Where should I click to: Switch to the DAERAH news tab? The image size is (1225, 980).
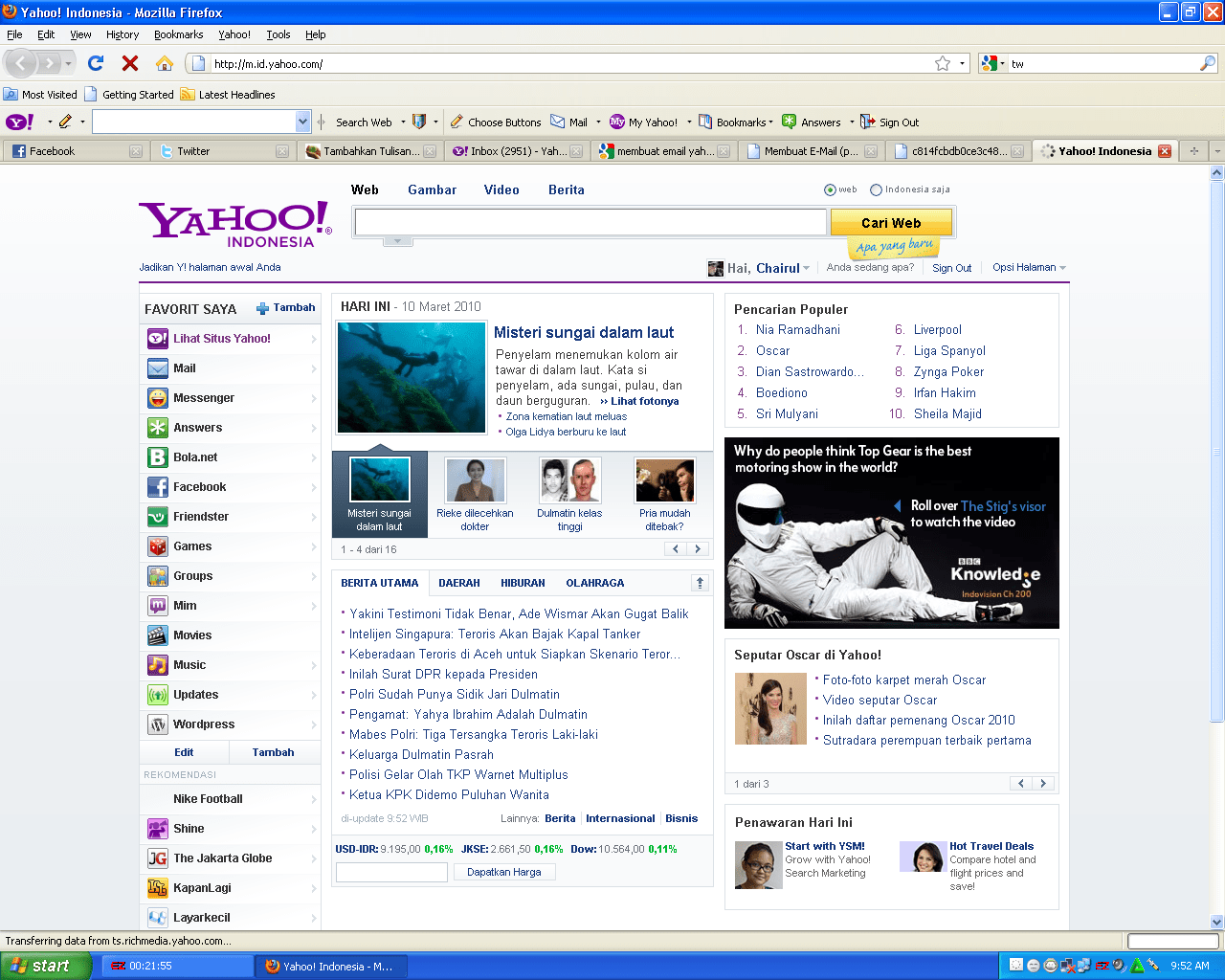[x=459, y=583]
